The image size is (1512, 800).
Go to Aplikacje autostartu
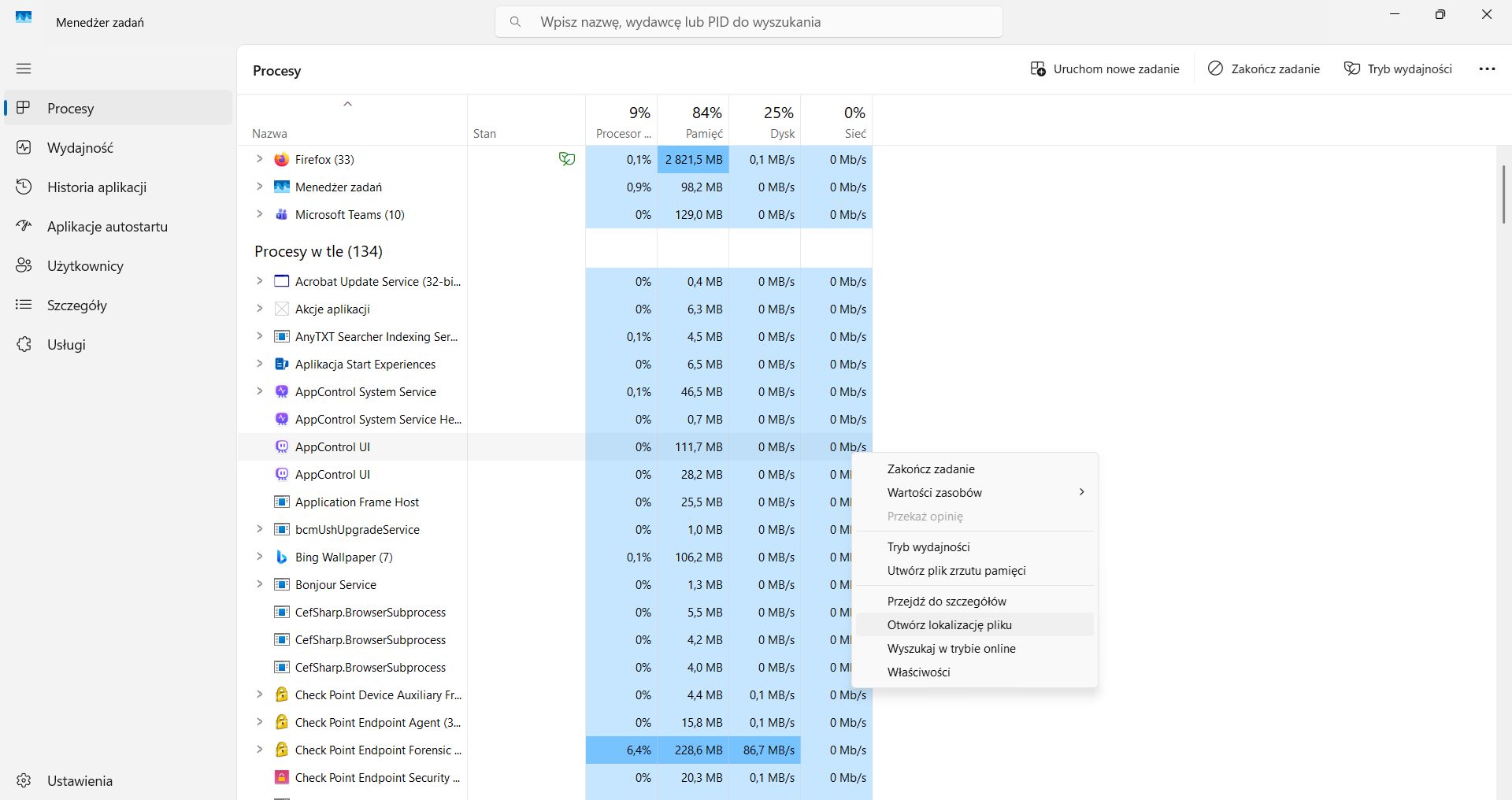(118, 226)
